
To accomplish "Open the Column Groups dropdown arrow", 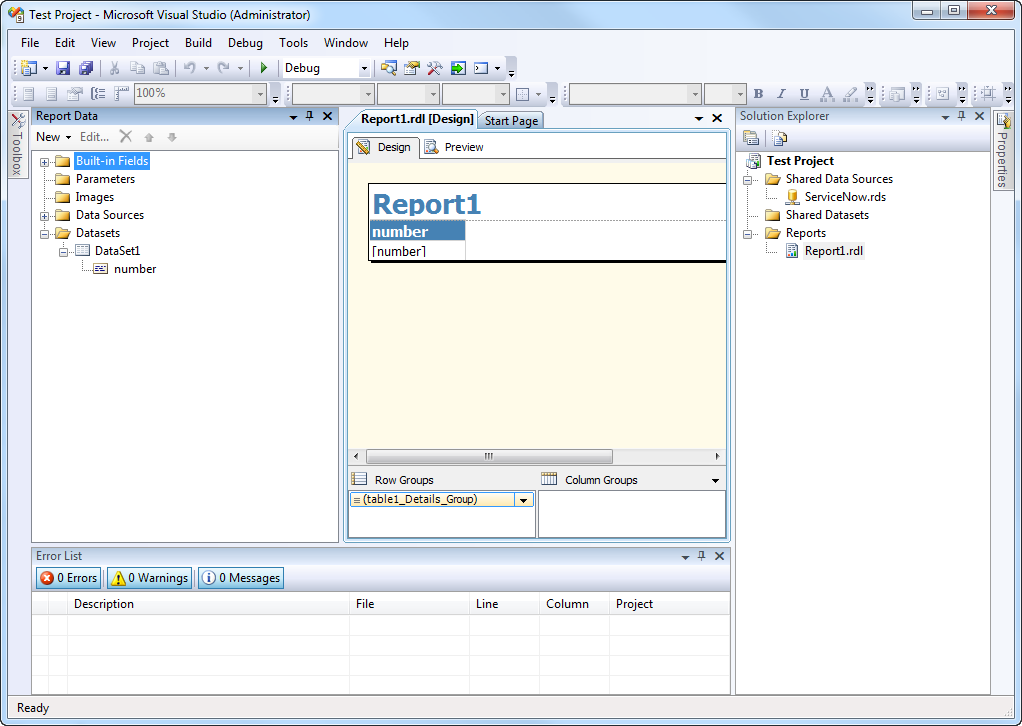I will point(715,480).
